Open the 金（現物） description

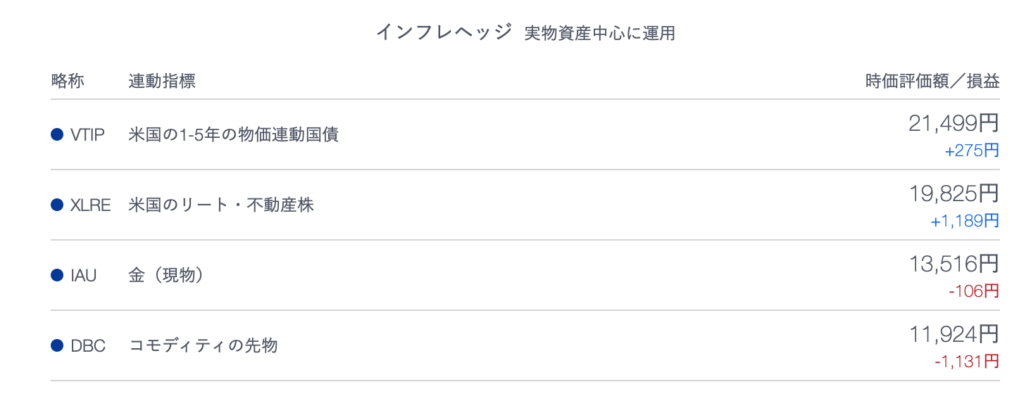[167, 275]
